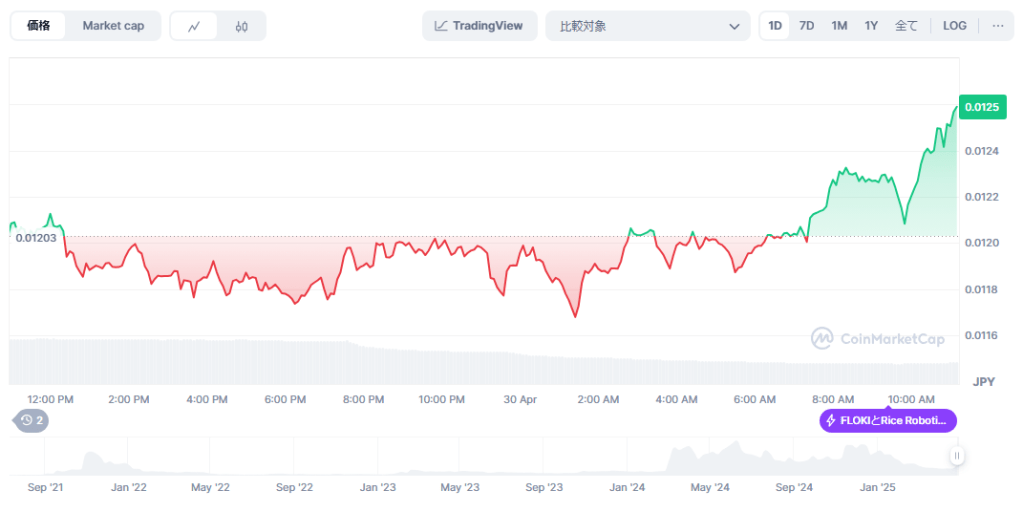Click the 0.01203 opening price label
Viewport: 1023px width, 512px height.
(35, 238)
